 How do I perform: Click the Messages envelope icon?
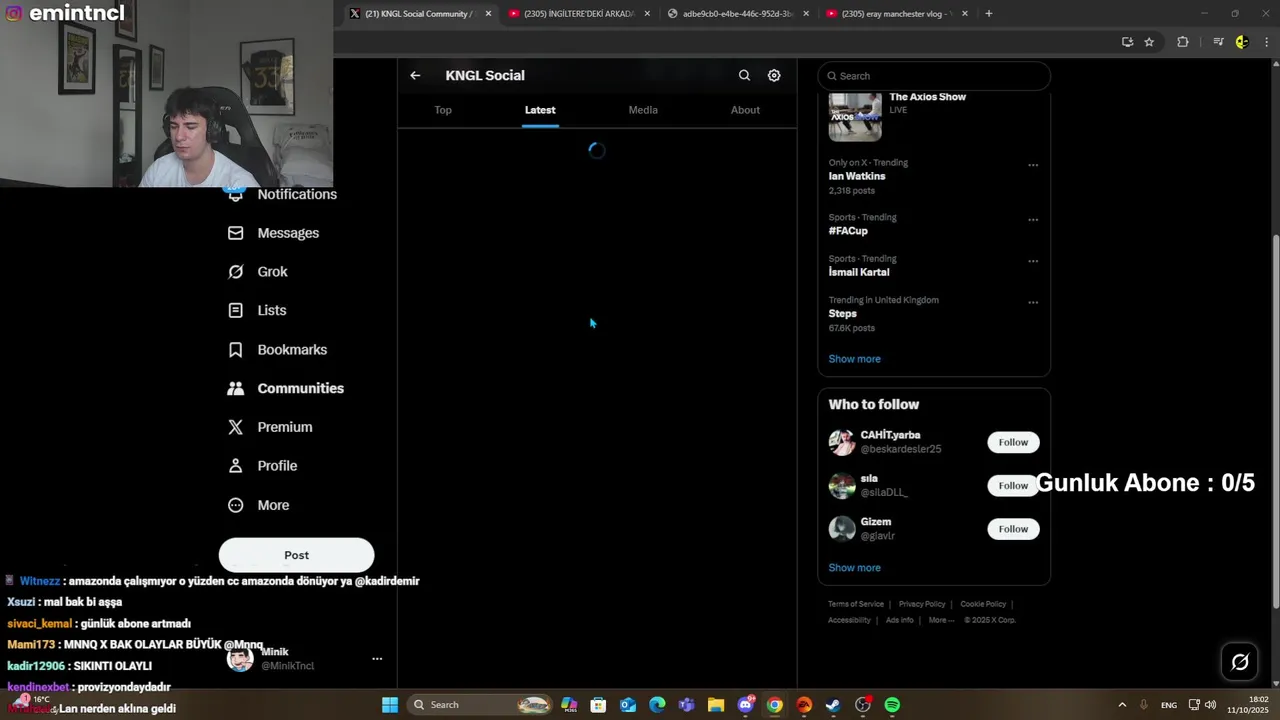tap(235, 233)
